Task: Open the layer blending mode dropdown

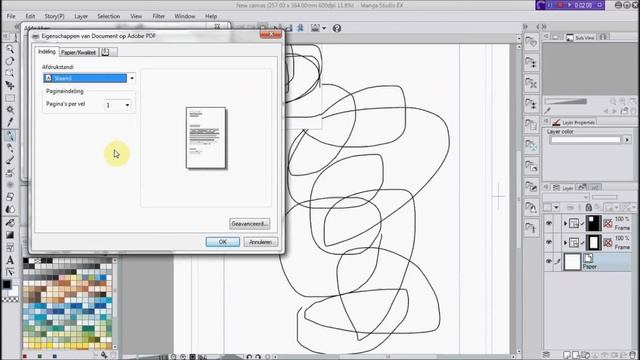Action: click(x=565, y=198)
